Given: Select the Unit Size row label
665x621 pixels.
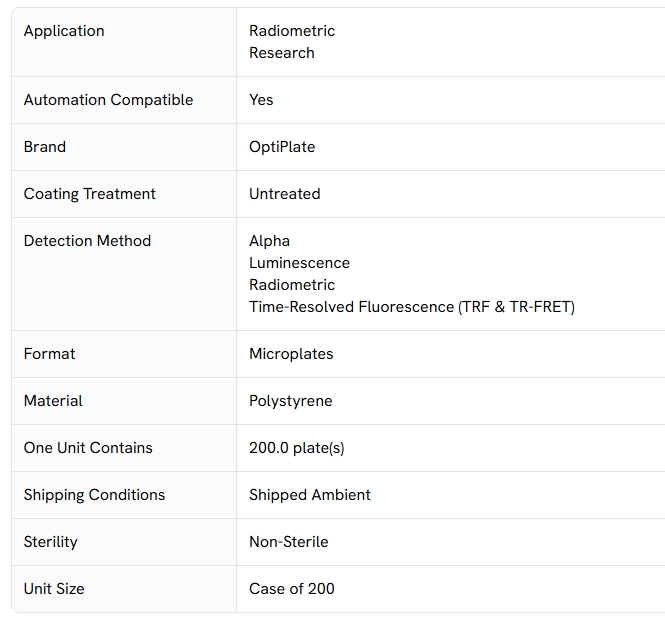Looking at the screenshot, I should pyautogui.click(x=54, y=589).
